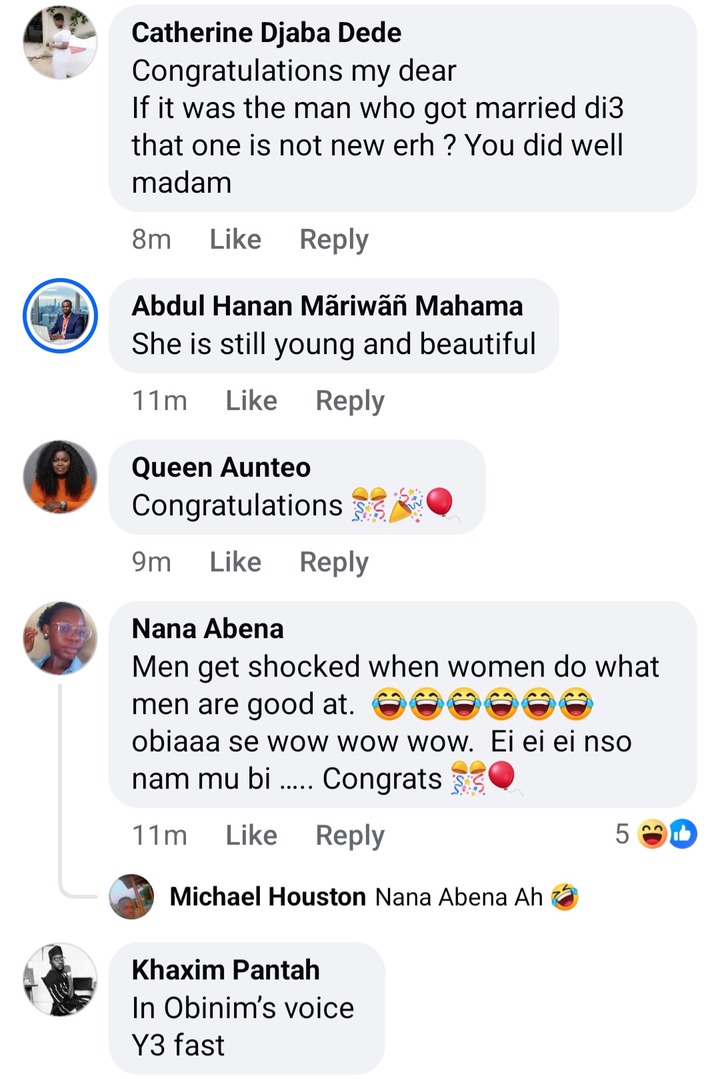
Task: Open the Nana Abena commenter name
Action: 208,629
